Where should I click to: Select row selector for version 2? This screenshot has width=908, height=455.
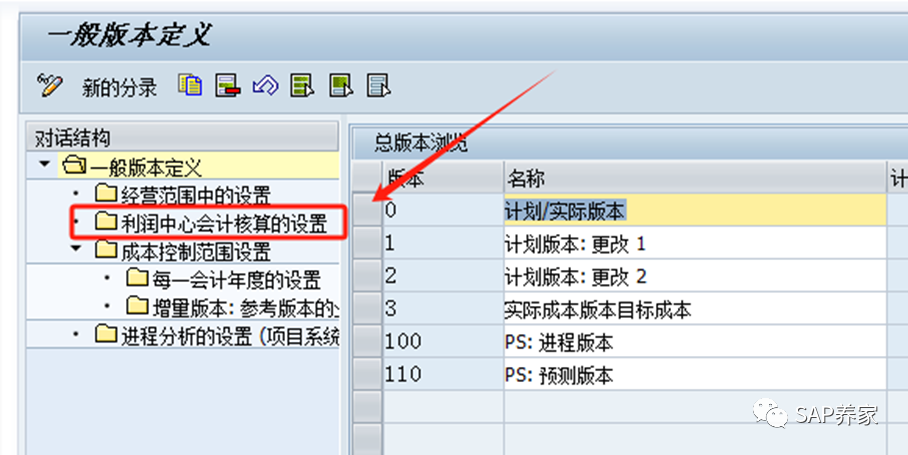click(x=368, y=276)
